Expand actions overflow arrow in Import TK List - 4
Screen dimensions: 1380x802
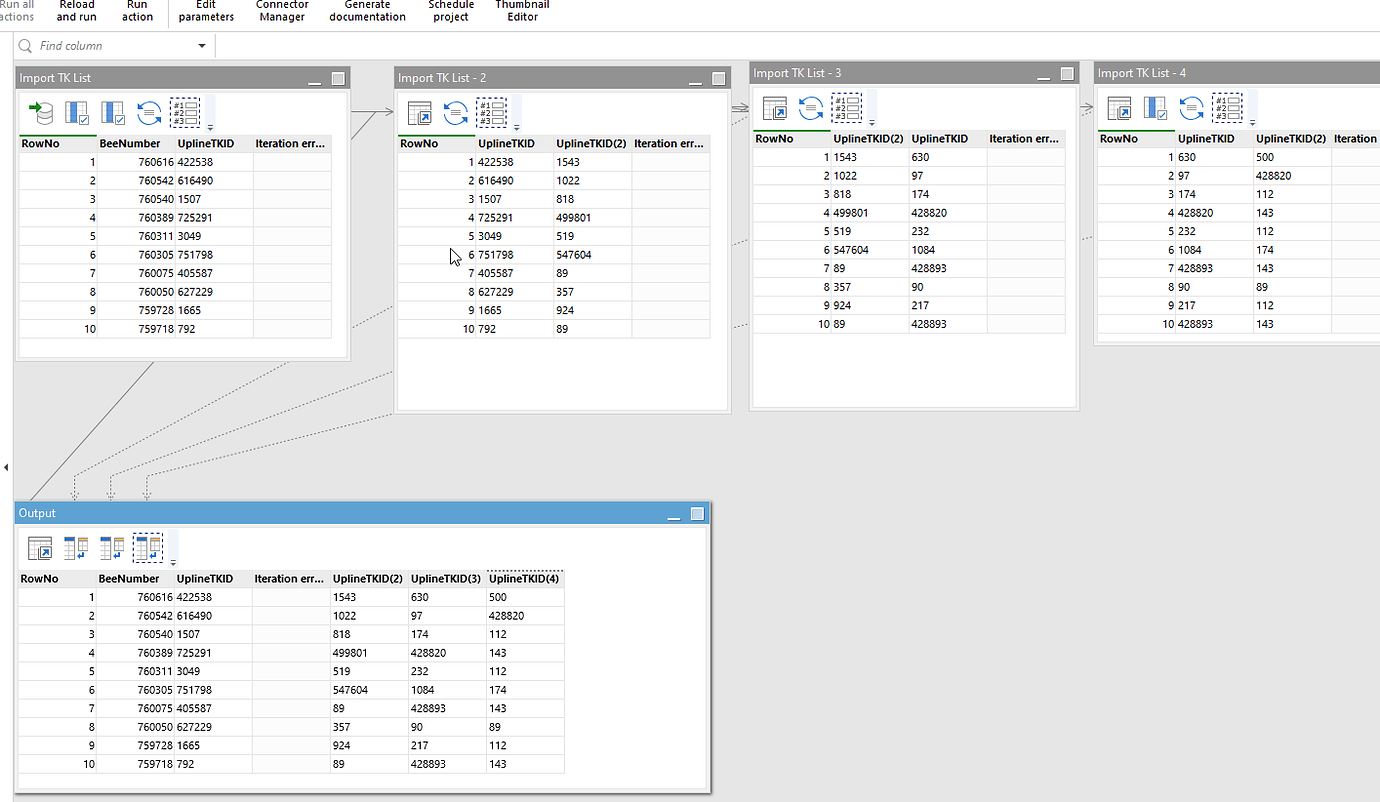(x=1252, y=123)
